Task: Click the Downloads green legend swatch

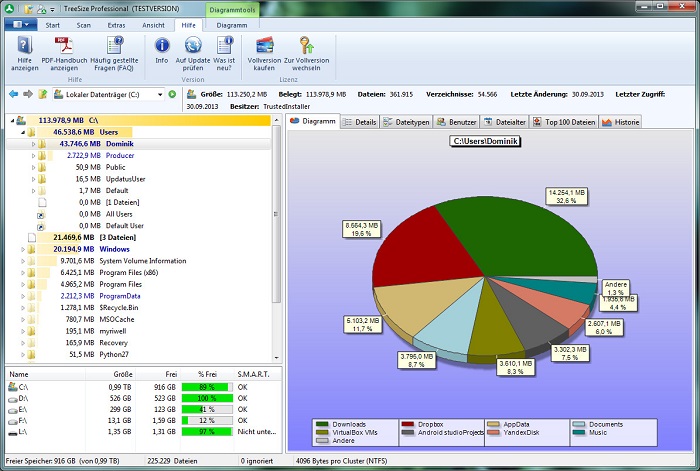Action: pos(322,424)
